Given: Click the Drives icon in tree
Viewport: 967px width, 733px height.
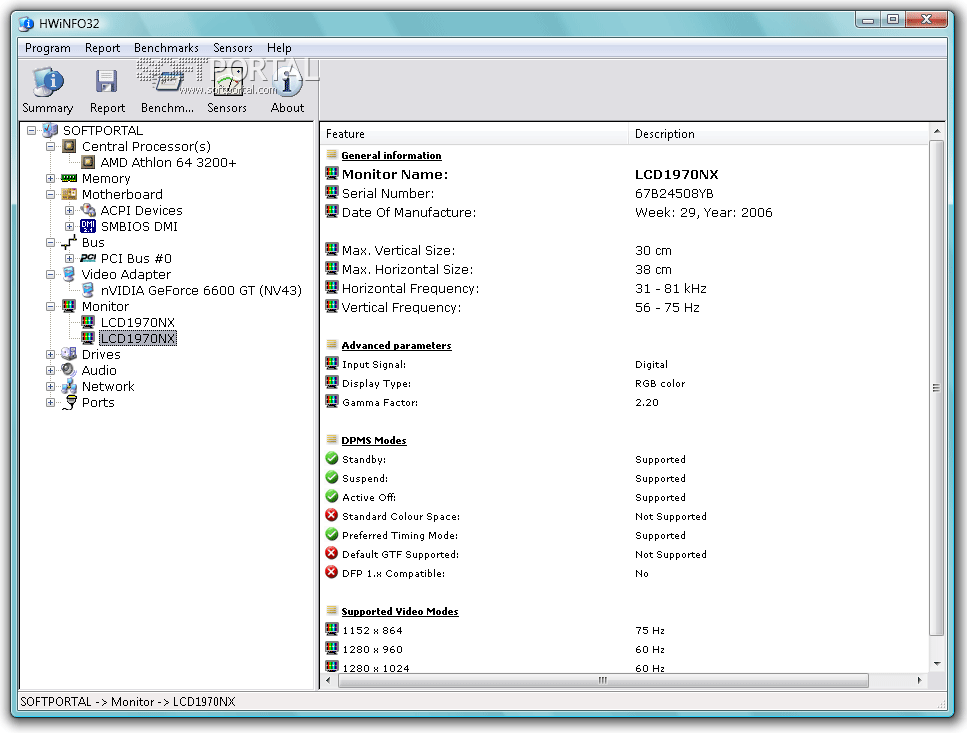Looking at the screenshot, I should click(69, 354).
